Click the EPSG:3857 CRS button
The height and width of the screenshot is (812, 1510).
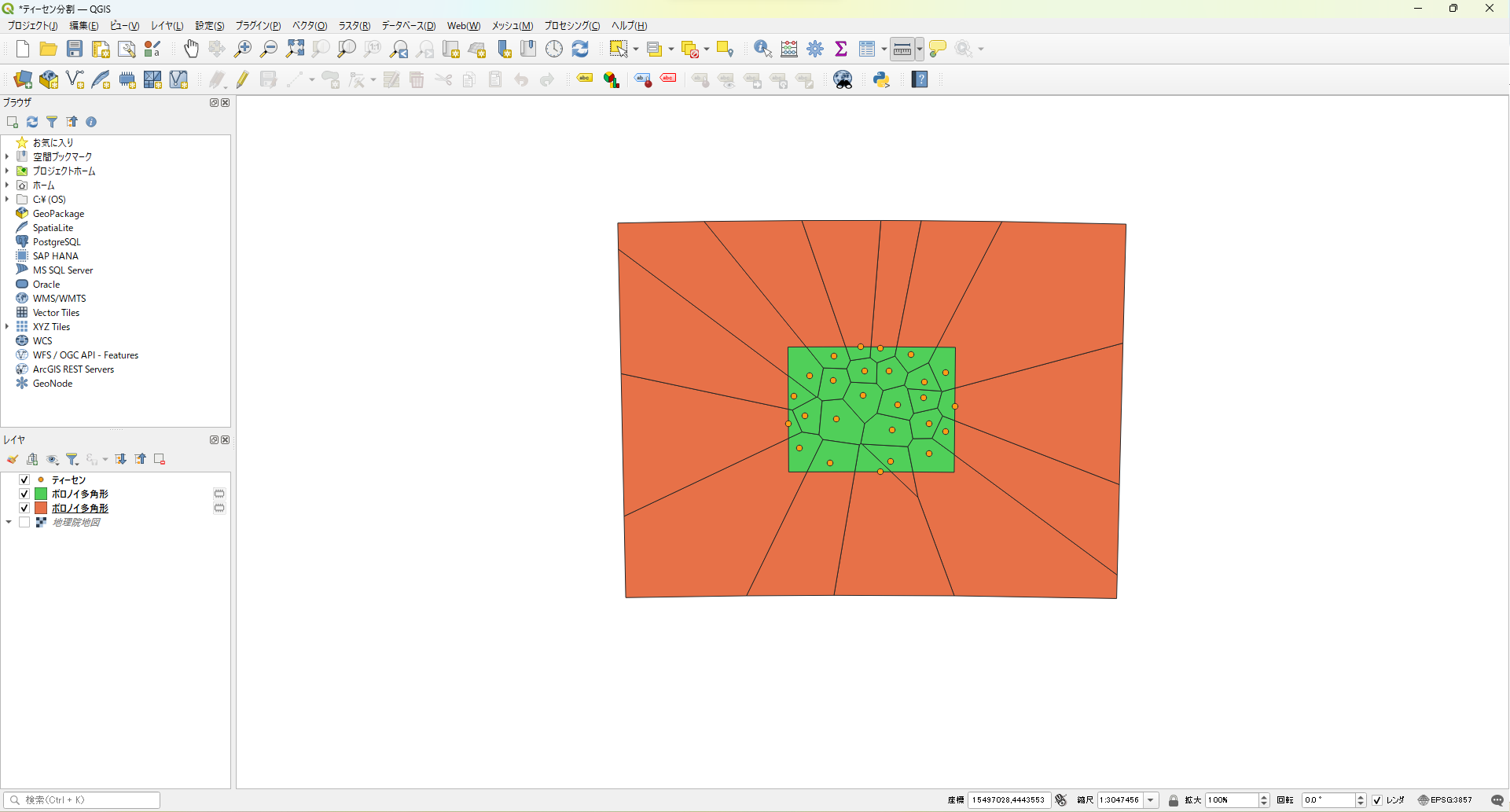point(1445,800)
